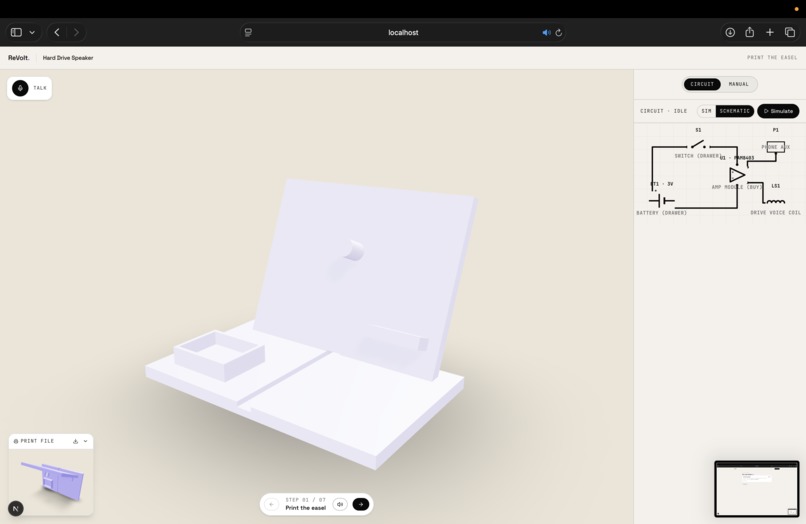Click the localhost address bar

point(403,32)
